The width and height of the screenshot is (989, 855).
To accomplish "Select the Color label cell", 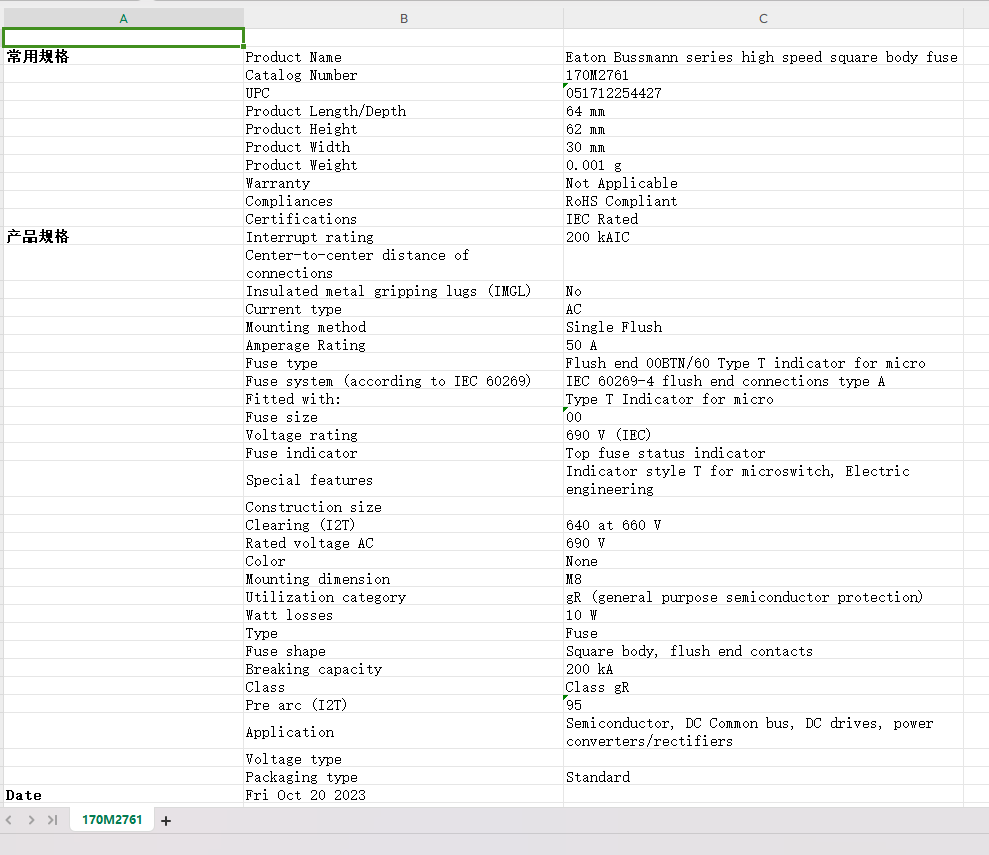I will point(404,561).
